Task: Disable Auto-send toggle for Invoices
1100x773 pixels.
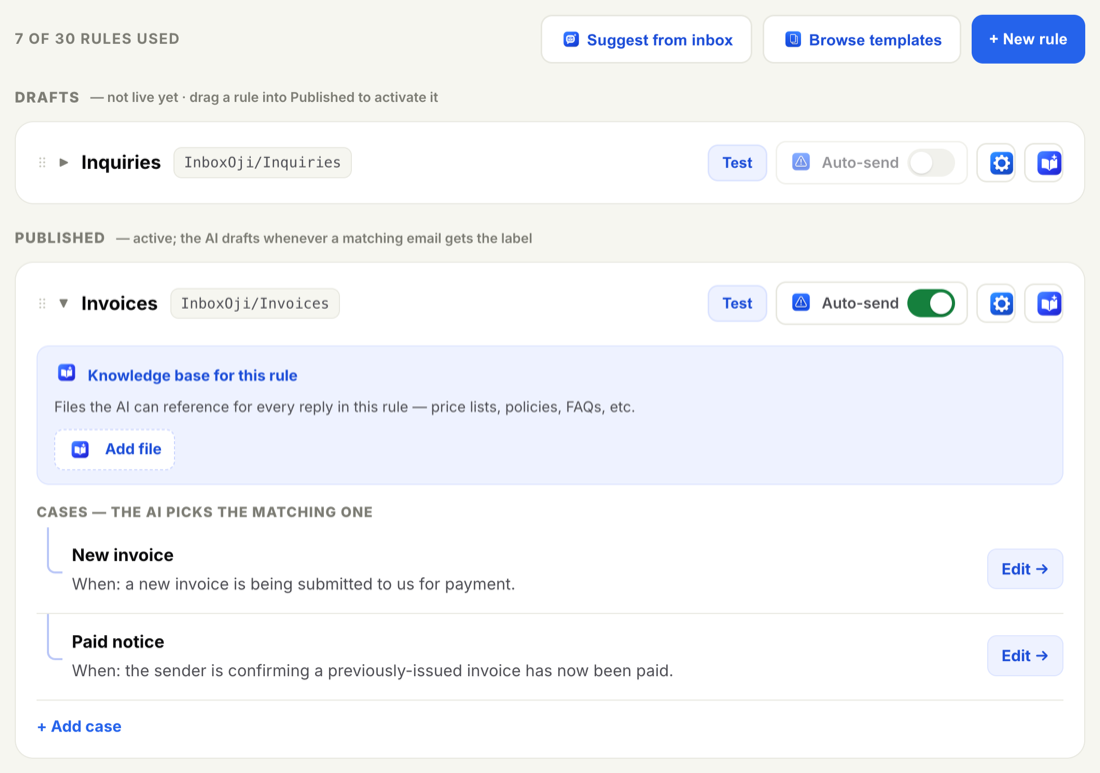Action: coord(931,304)
